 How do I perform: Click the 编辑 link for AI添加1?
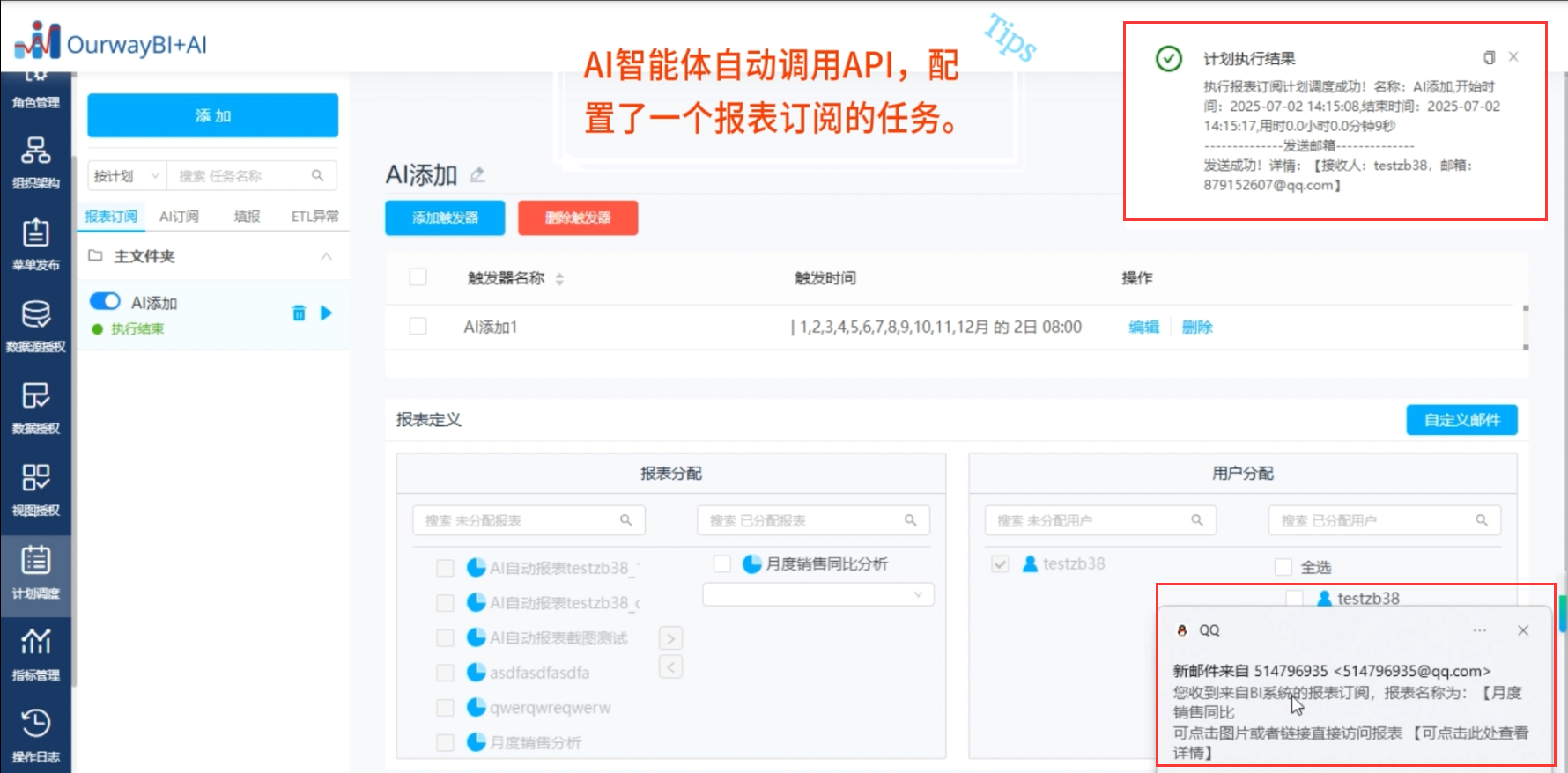pyautogui.click(x=1143, y=328)
